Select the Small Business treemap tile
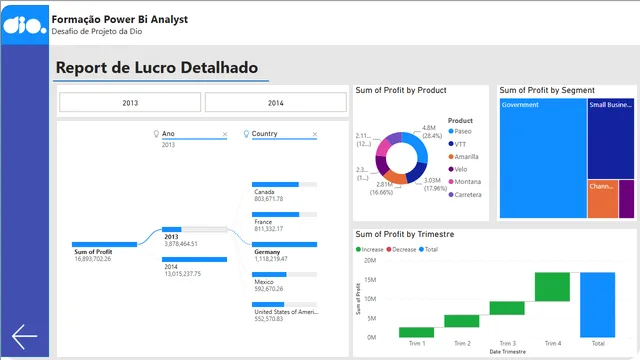This screenshot has width=640, height=360. pos(611,138)
